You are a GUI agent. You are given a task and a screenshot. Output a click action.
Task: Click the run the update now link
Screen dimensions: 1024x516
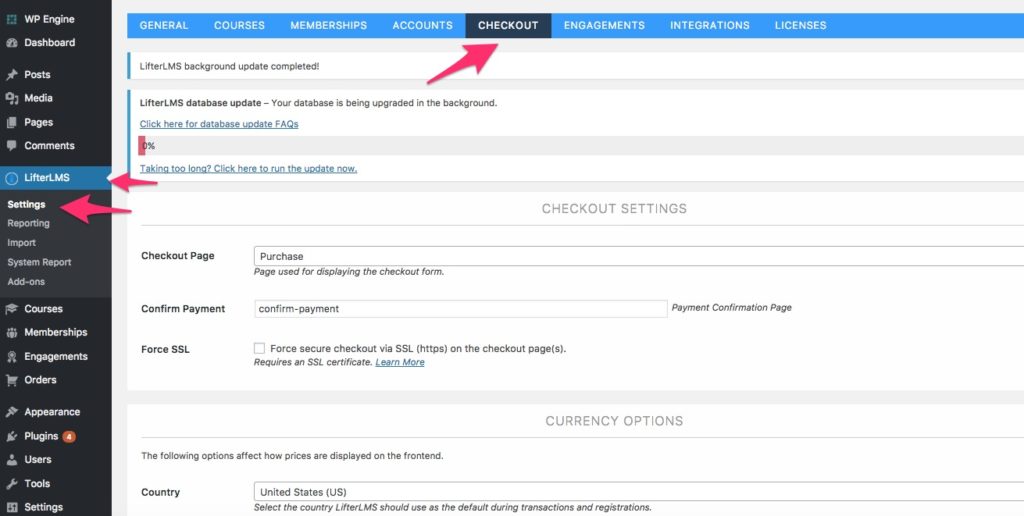pos(248,169)
